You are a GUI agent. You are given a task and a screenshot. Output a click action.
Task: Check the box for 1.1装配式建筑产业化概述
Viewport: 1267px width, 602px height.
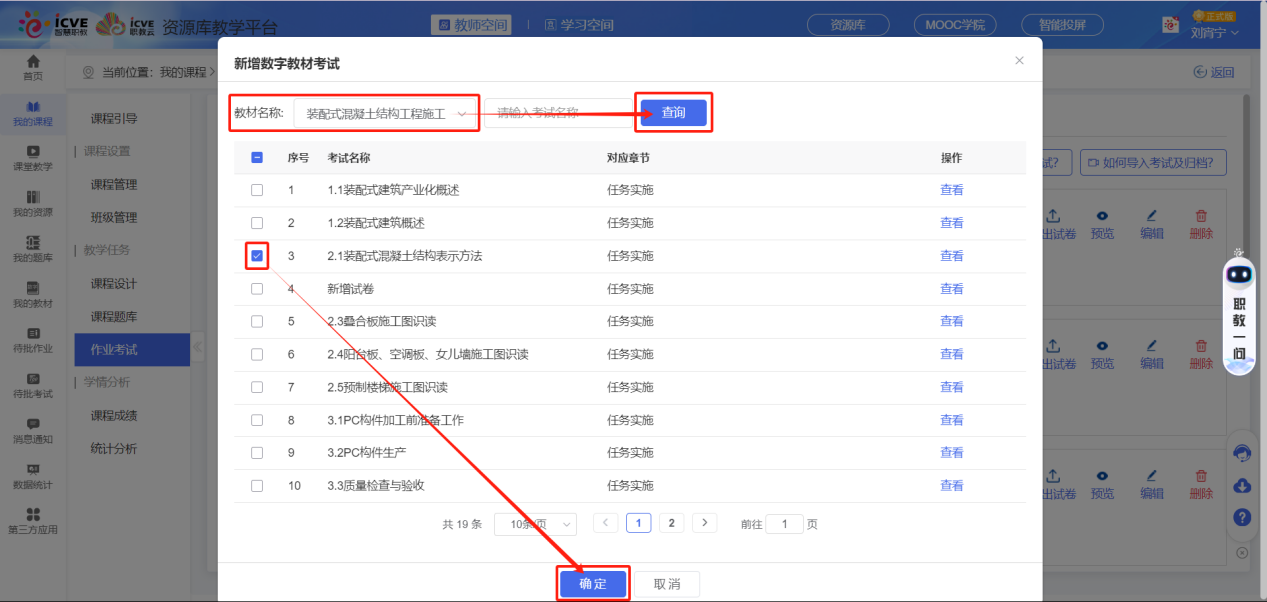pos(257,190)
